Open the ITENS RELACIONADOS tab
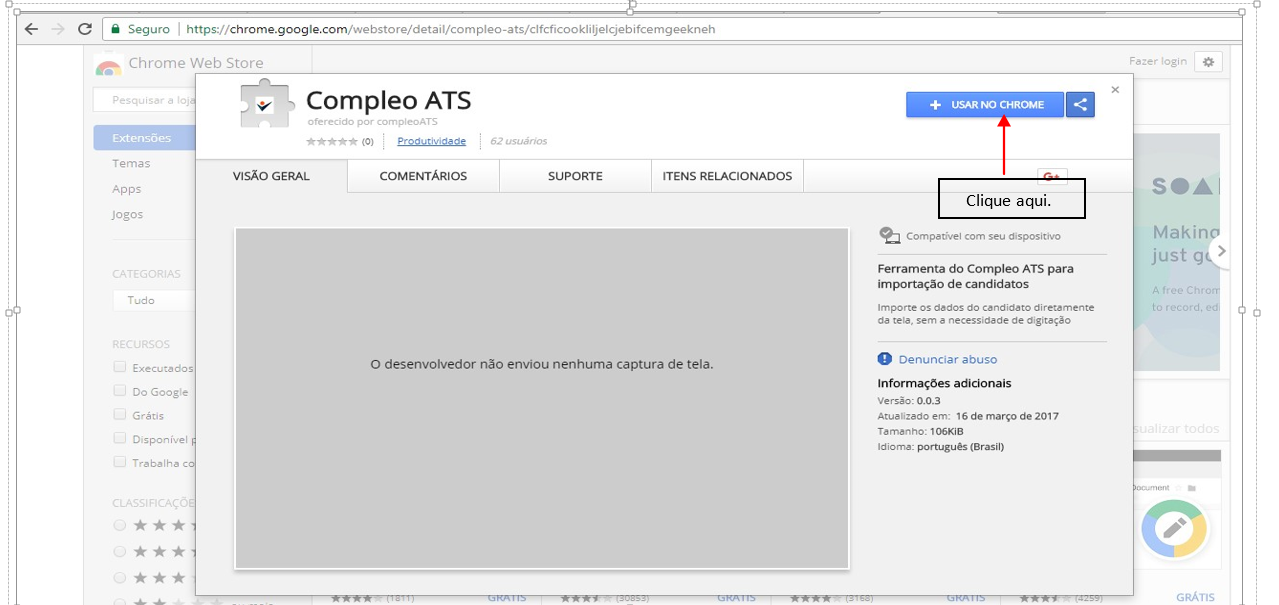1279x605 pixels. pyautogui.click(x=727, y=176)
